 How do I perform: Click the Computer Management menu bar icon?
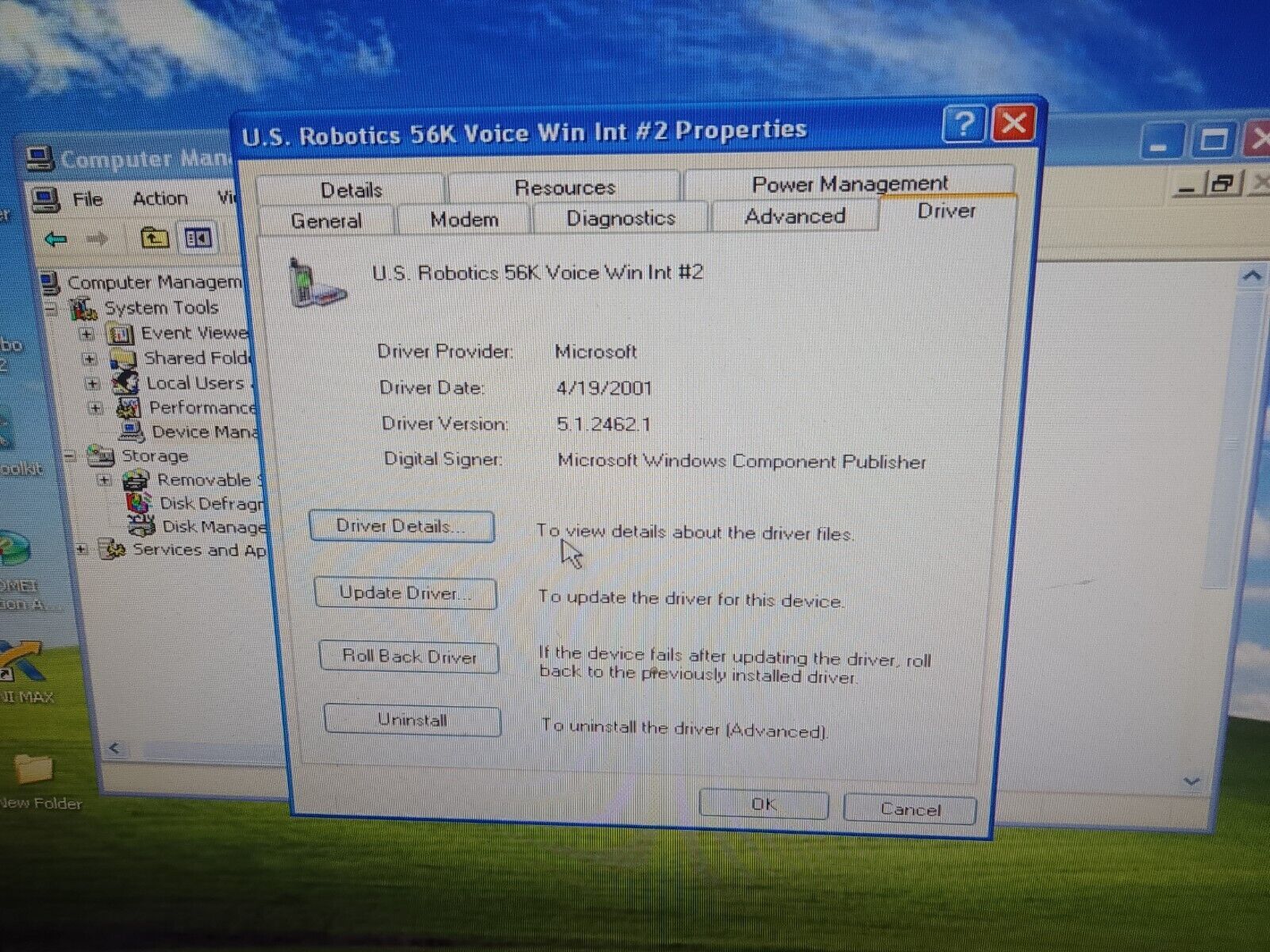pyautogui.click(x=46, y=199)
